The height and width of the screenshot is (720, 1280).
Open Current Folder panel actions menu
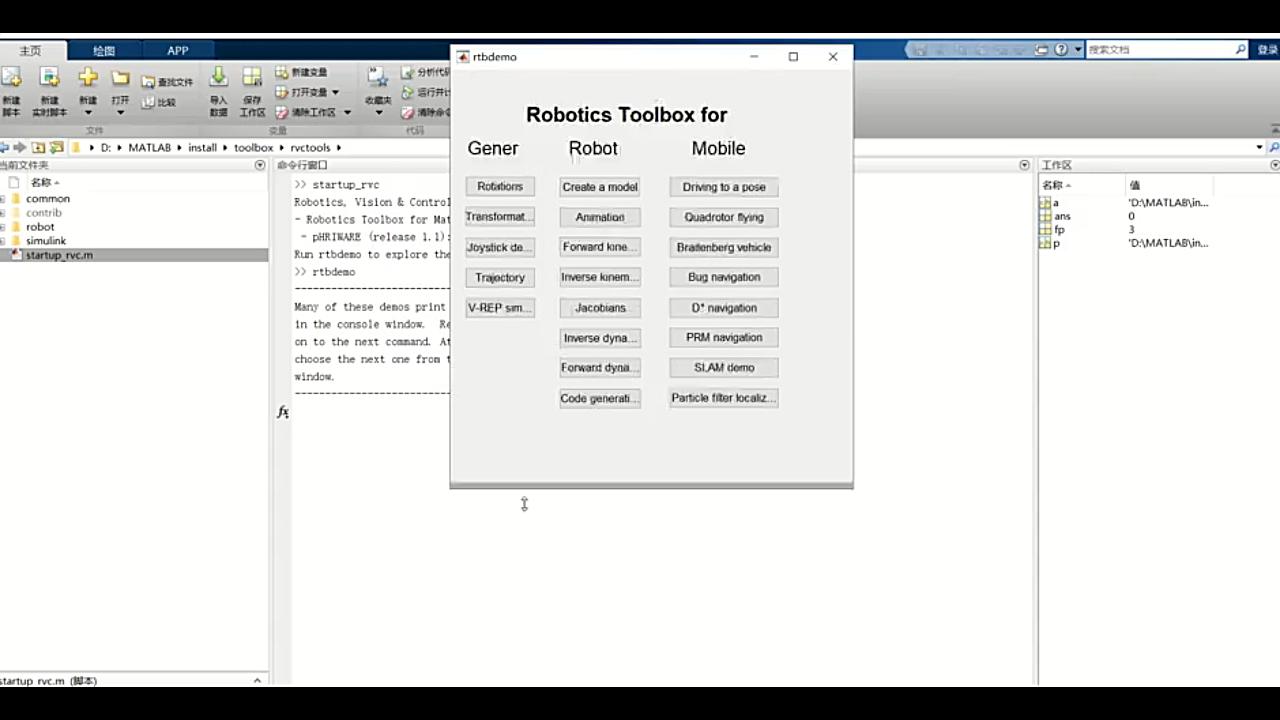(x=260, y=165)
